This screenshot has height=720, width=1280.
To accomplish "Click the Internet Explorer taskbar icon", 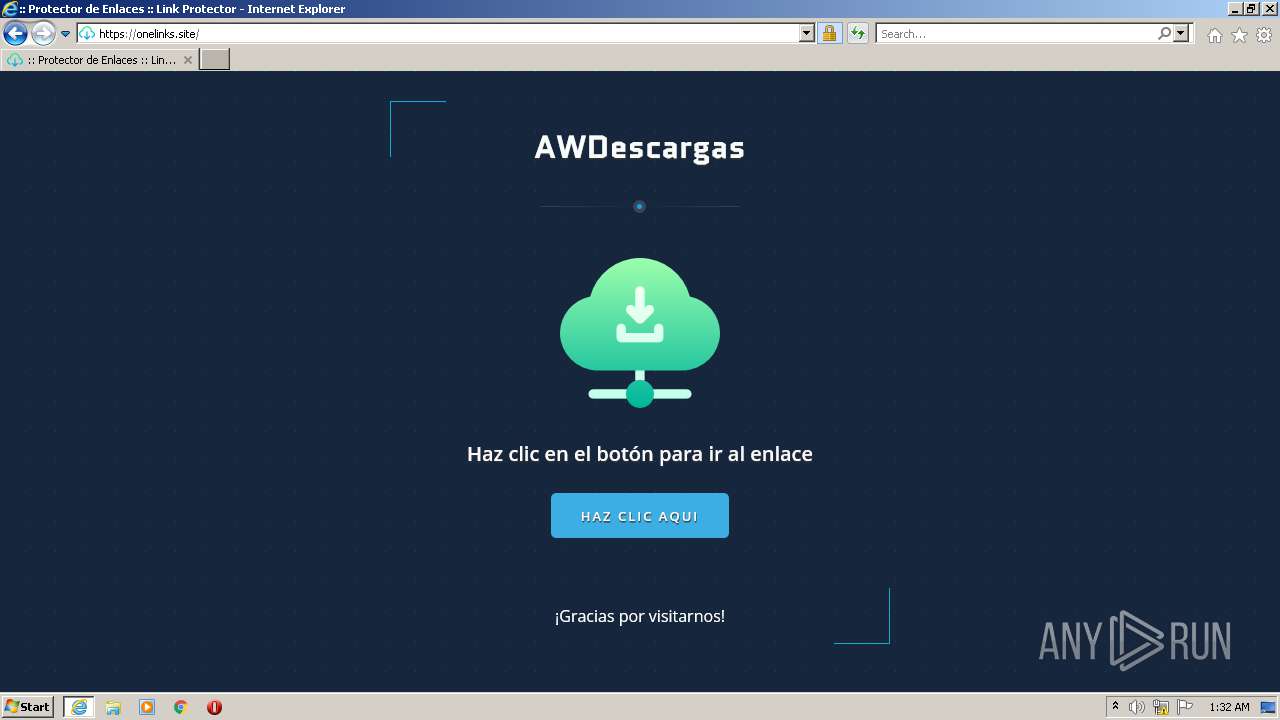I will pyautogui.click(x=79, y=707).
